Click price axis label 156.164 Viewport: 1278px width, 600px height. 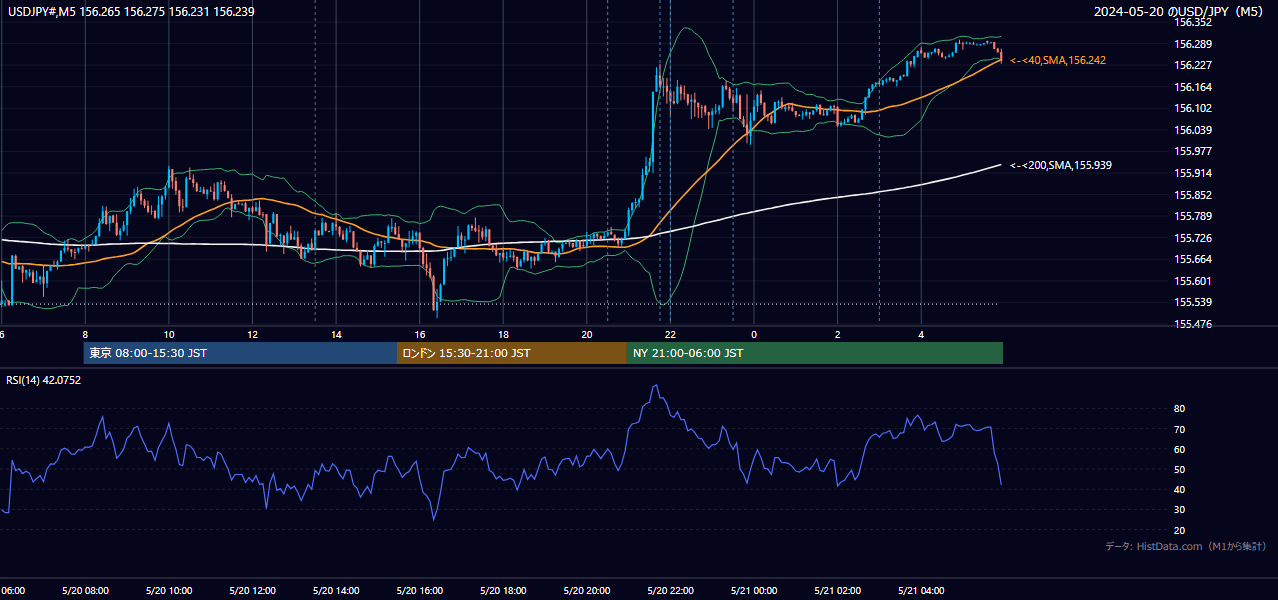click(x=1193, y=87)
